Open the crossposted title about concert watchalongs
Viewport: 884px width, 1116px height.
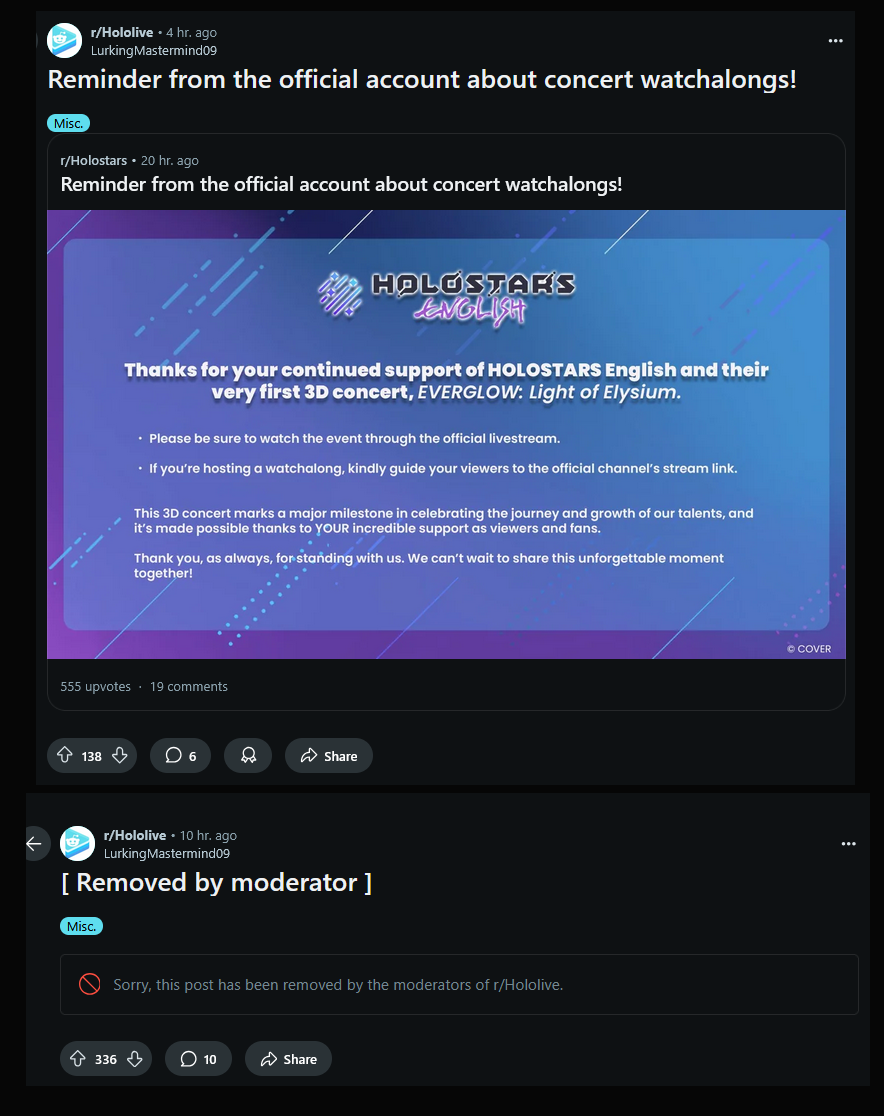[341, 184]
